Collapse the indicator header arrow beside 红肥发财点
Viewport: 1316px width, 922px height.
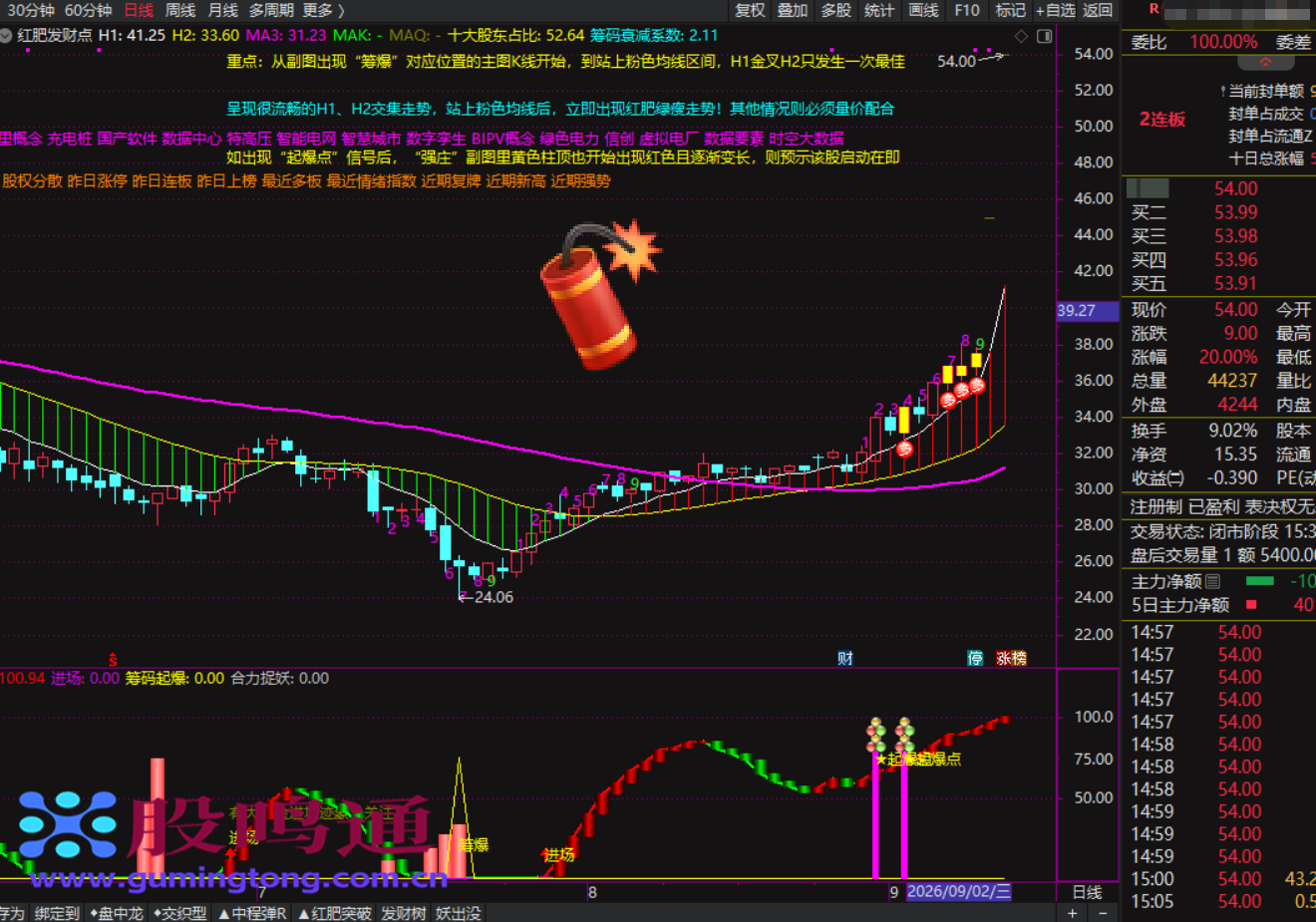point(6,35)
